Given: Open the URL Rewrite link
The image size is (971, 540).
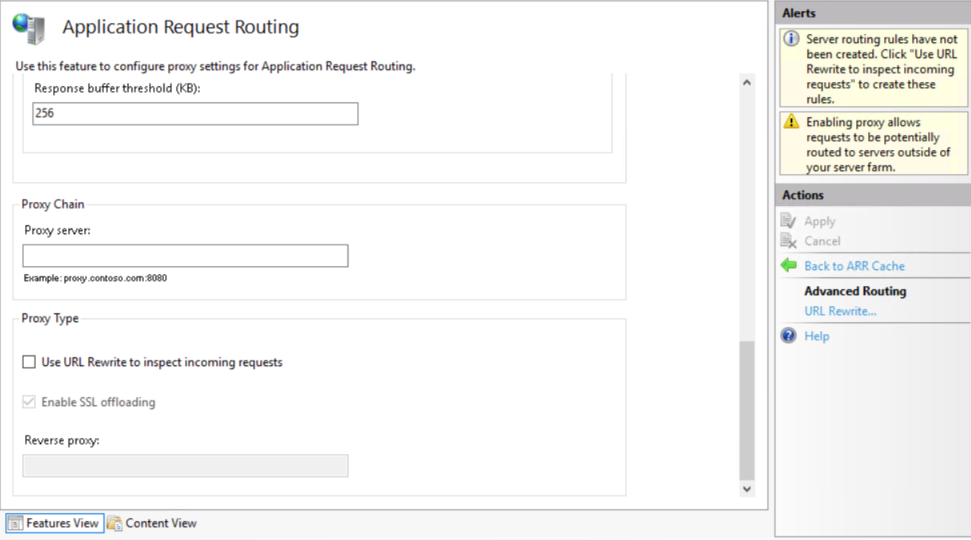Looking at the screenshot, I should 840,311.
